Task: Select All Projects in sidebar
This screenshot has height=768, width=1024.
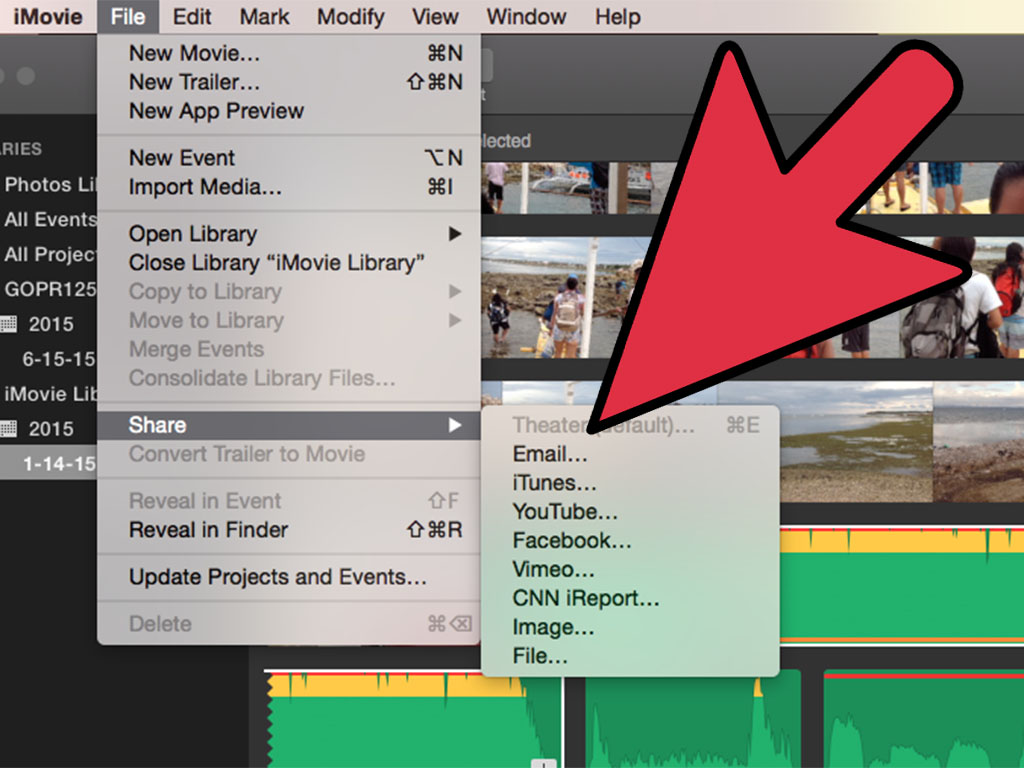Action: [x=50, y=254]
